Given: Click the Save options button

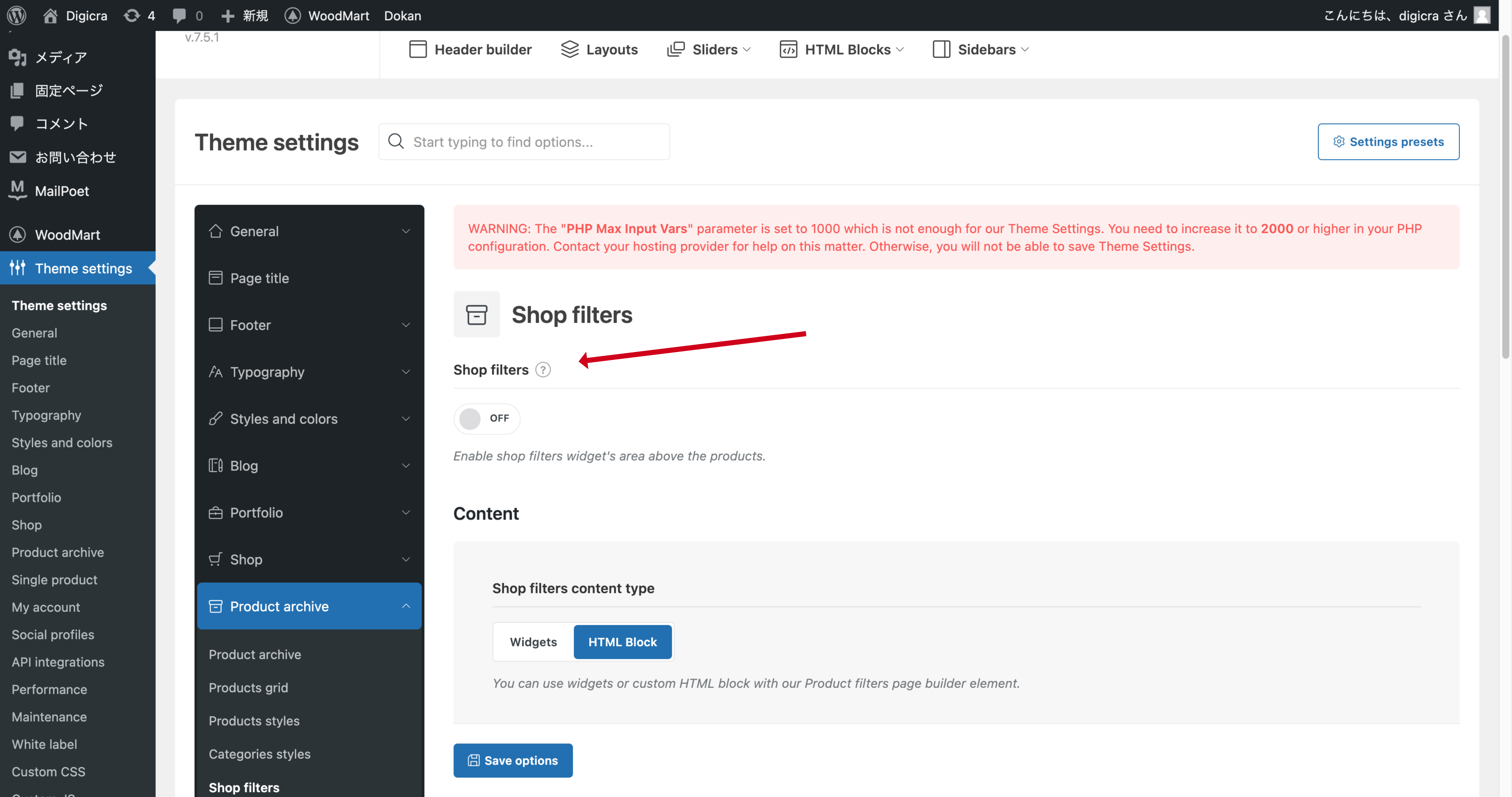Looking at the screenshot, I should click(513, 761).
